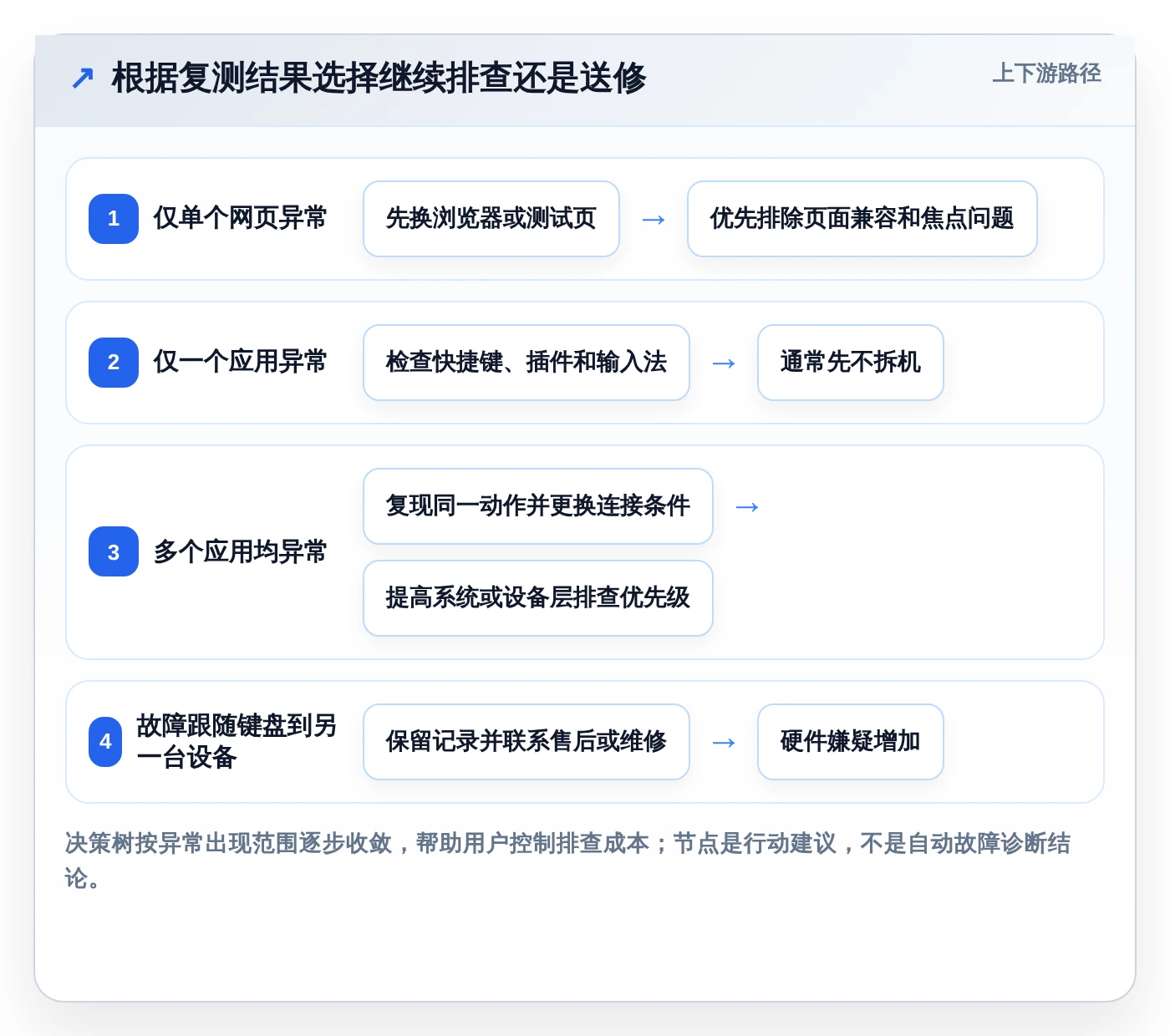Image resolution: width=1170 pixels, height=1036 pixels.
Task: Click the label 仅一个应用异常
Action: pos(240,363)
